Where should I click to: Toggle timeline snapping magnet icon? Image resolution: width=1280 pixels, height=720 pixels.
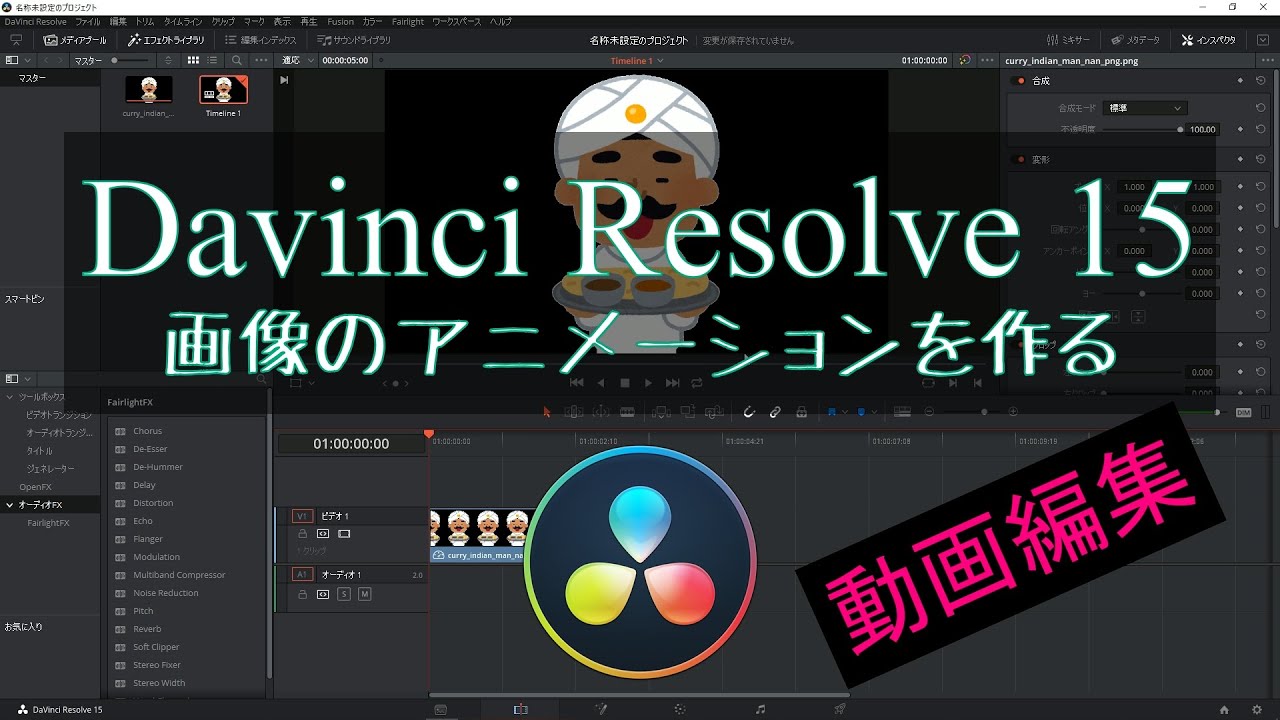tap(749, 411)
